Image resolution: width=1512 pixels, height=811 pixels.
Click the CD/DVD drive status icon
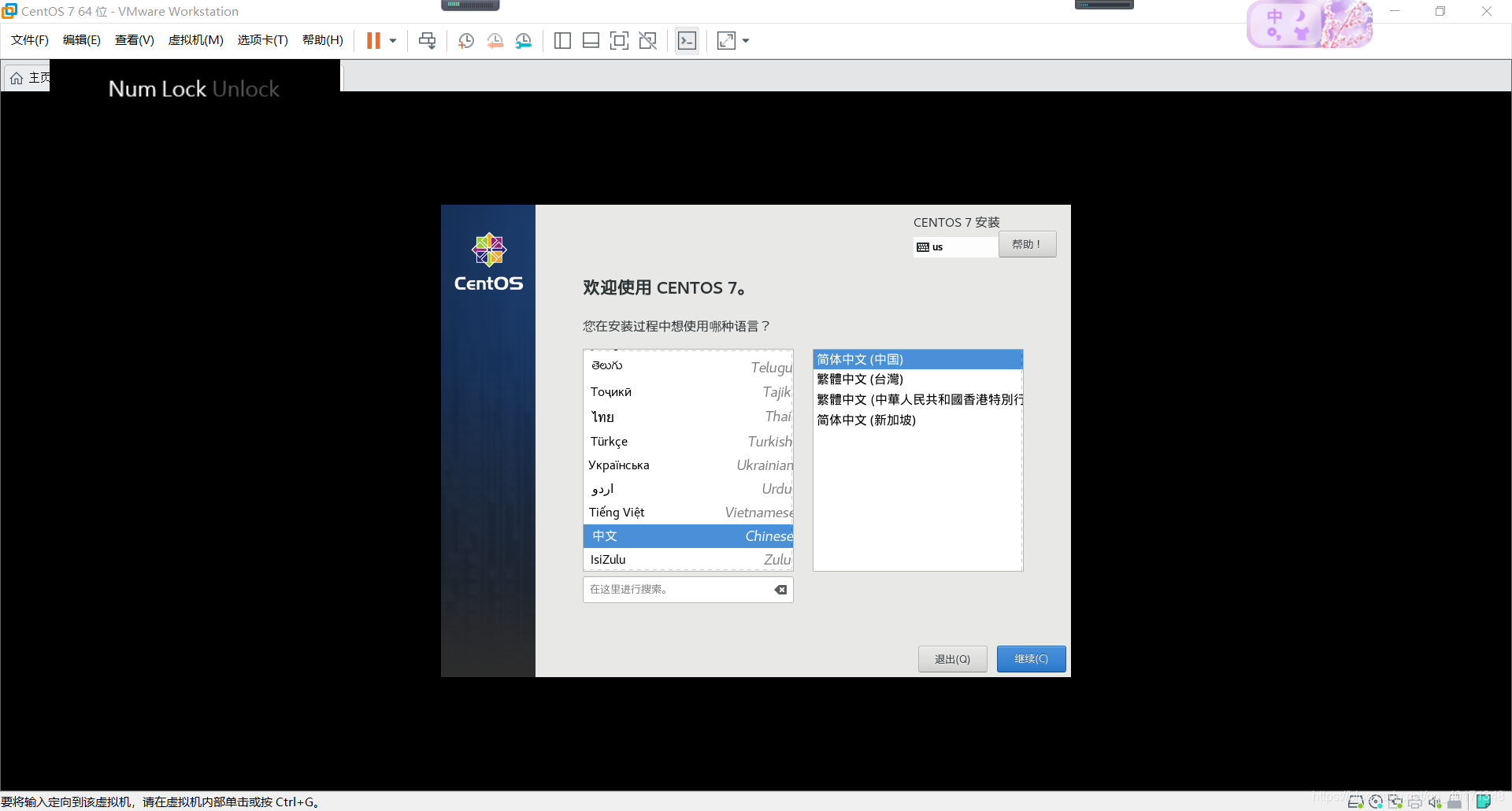pyautogui.click(x=1376, y=802)
